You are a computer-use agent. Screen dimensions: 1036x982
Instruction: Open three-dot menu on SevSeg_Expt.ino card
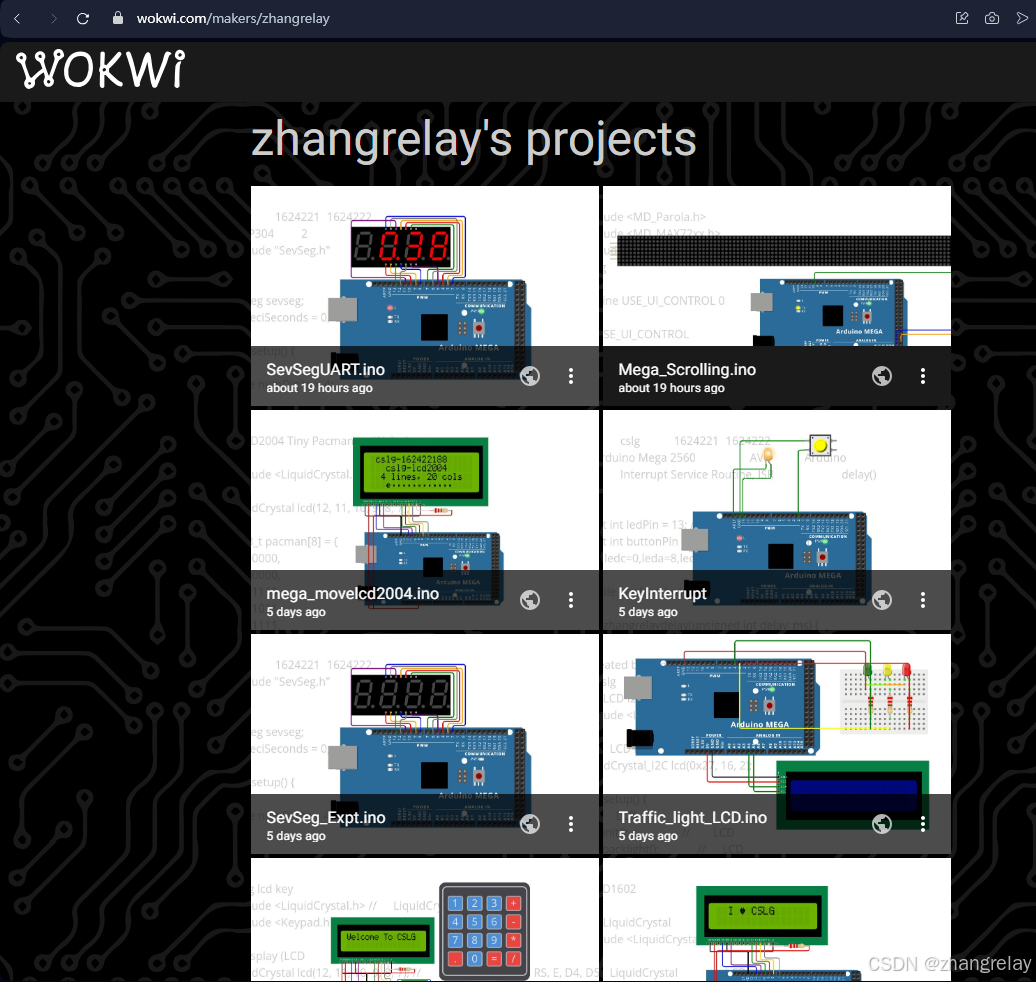(571, 824)
